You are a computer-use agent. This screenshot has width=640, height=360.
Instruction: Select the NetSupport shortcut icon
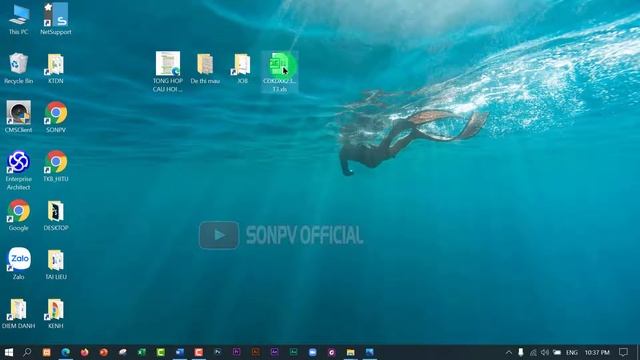(56, 19)
